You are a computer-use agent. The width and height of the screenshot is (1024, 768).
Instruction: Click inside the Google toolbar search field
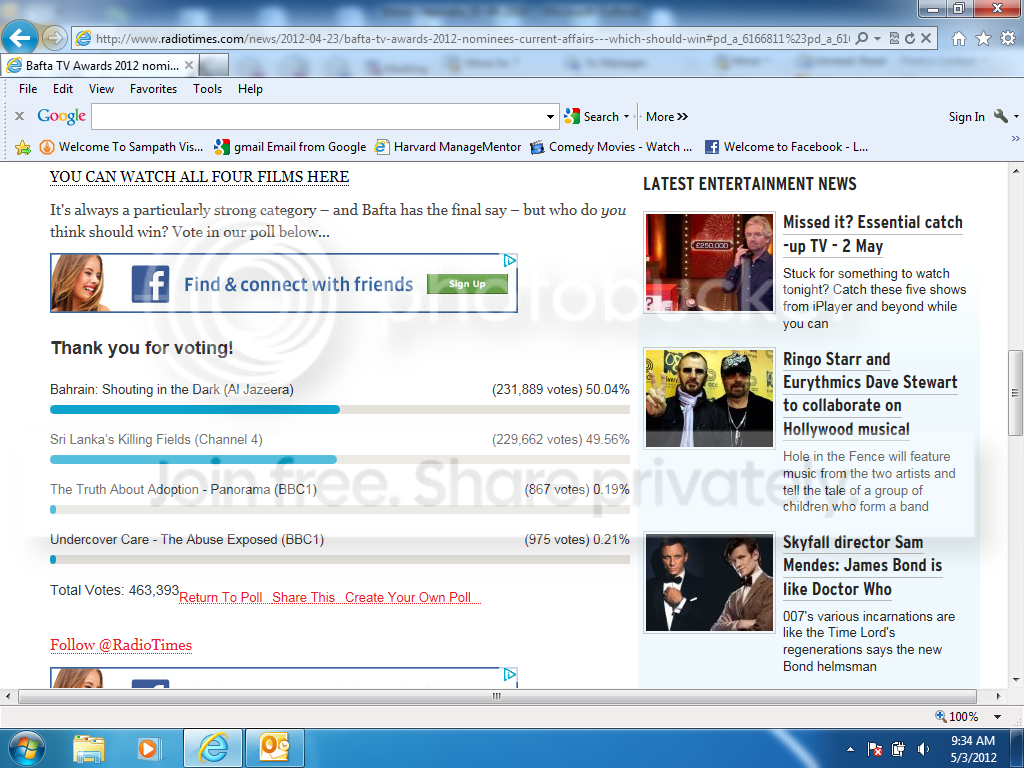[319, 117]
